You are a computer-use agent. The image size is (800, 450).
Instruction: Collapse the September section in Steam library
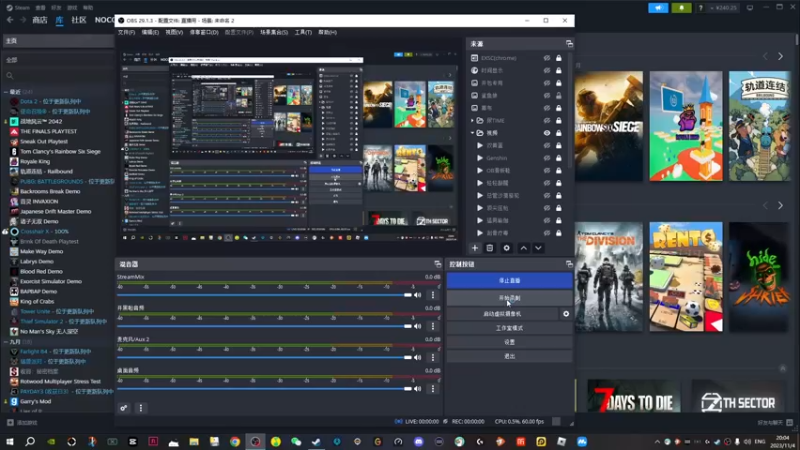click(6, 342)
